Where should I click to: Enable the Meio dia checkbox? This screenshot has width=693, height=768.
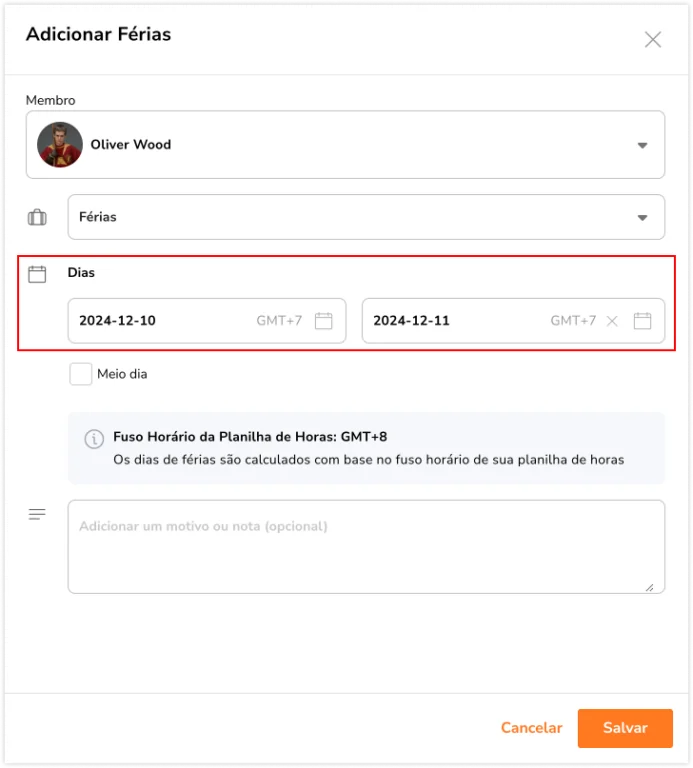(x=80, y=374)
